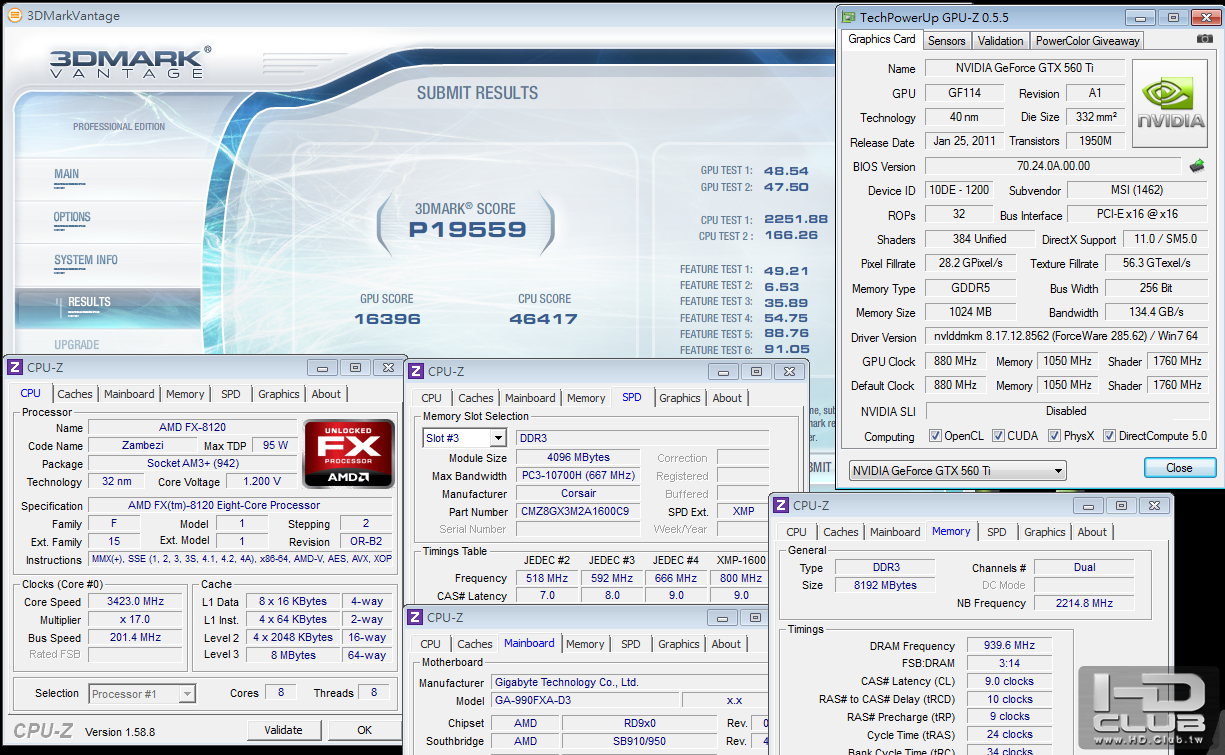This screenshot has height=755, width=1225.
Task: Click the GPU Name field showing GTX 560 Ti
Action: (1024, 68)
